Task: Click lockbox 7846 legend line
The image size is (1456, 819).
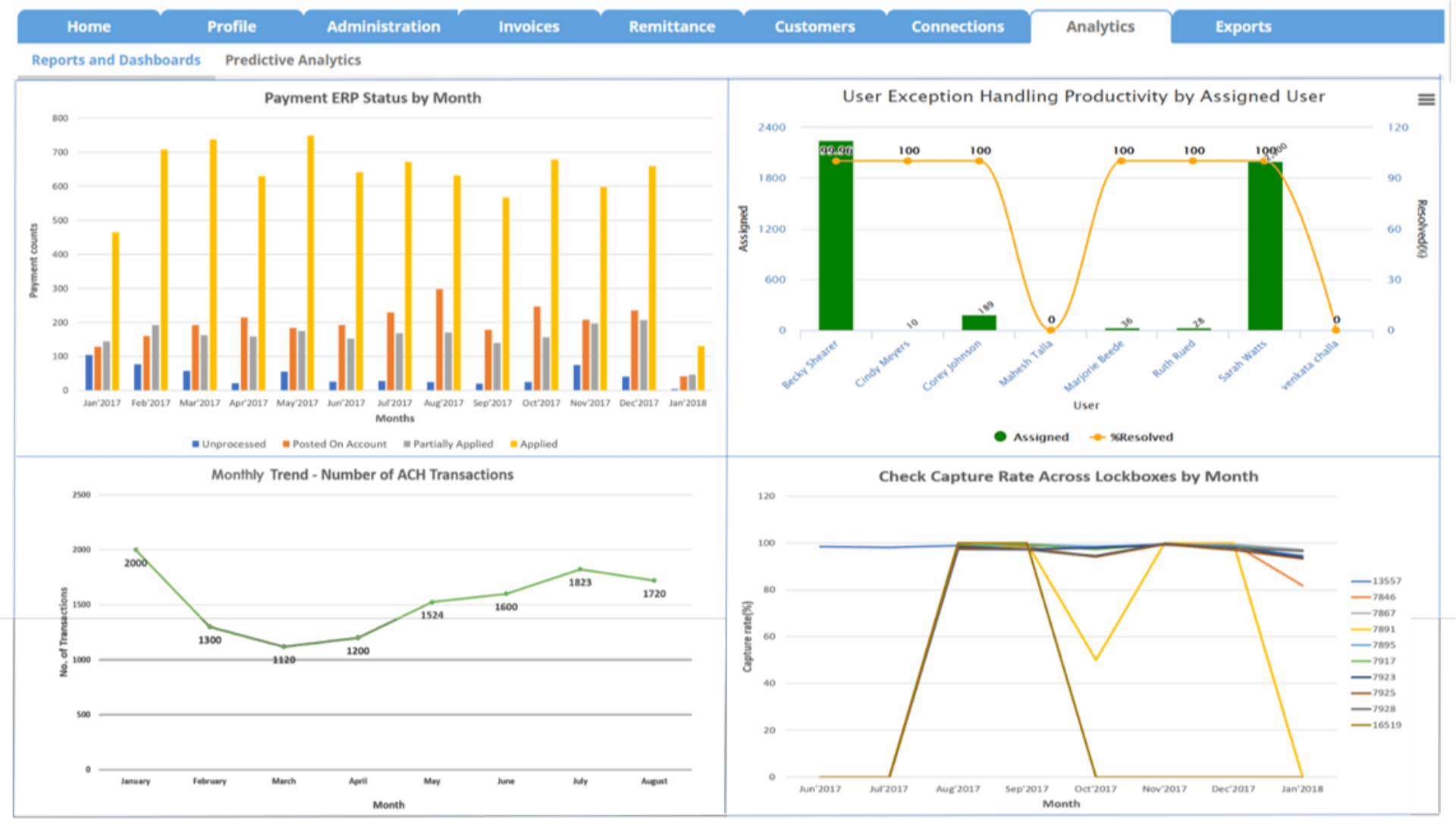Action: coord(1361,597)
